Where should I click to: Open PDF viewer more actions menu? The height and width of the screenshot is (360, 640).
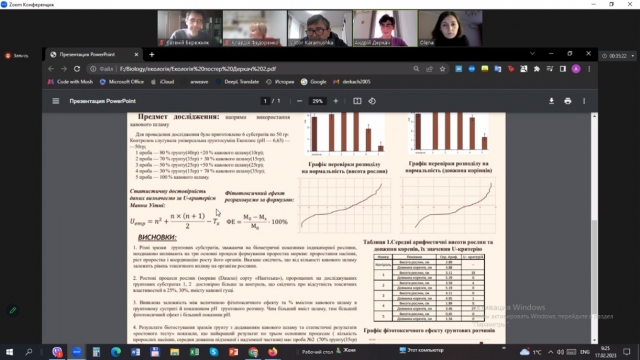tap(584, 101)
